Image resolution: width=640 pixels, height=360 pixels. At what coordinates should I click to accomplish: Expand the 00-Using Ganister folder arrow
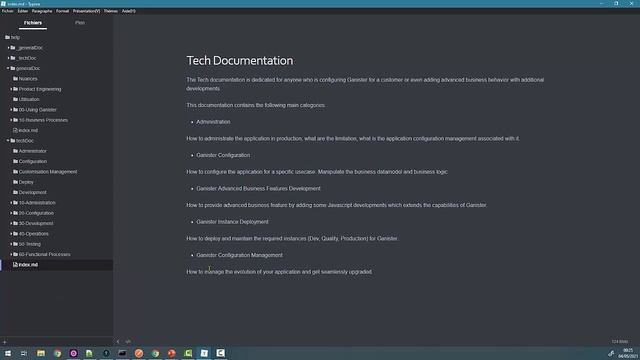[x=11, y=110]
